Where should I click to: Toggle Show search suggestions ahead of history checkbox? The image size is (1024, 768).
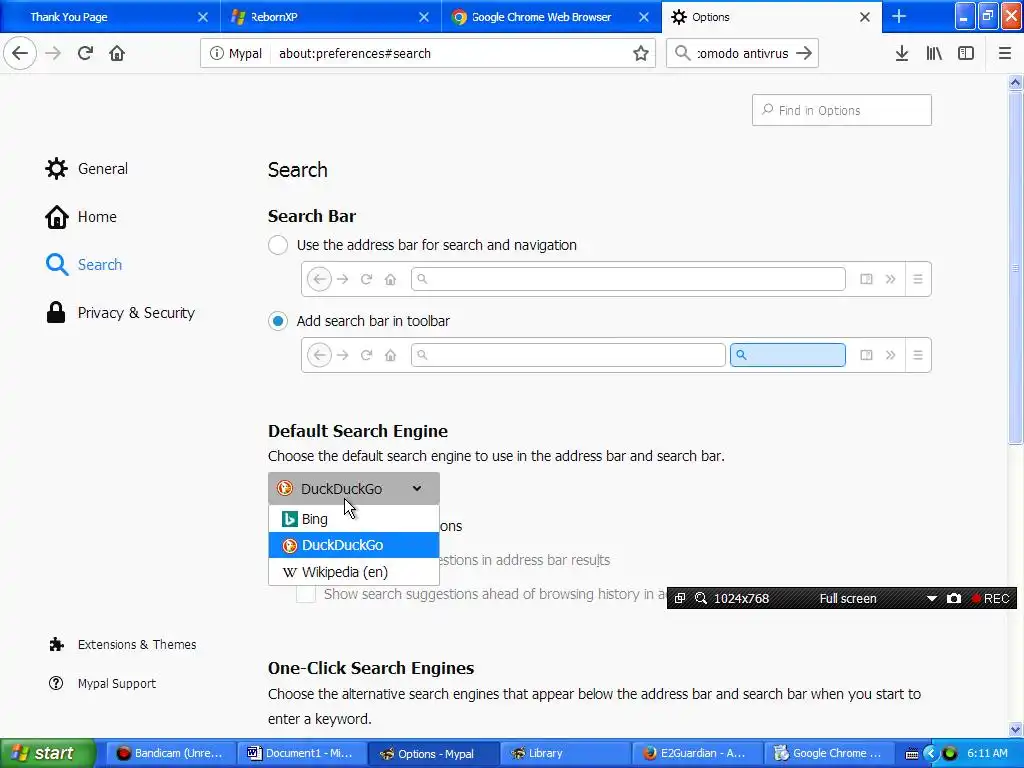306,594
